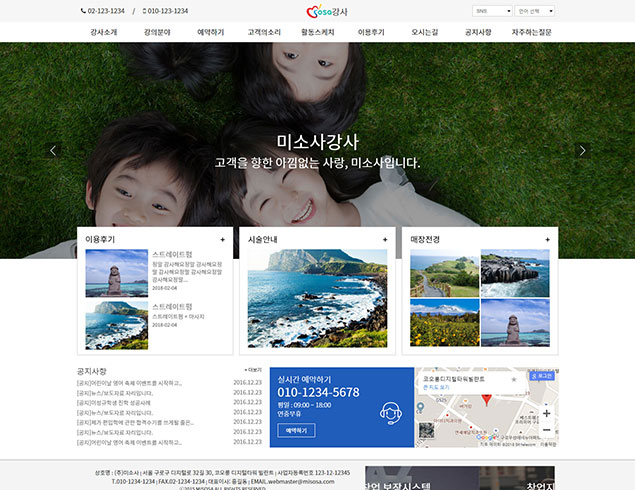Open the SNS dropdown

click(492, 11)
